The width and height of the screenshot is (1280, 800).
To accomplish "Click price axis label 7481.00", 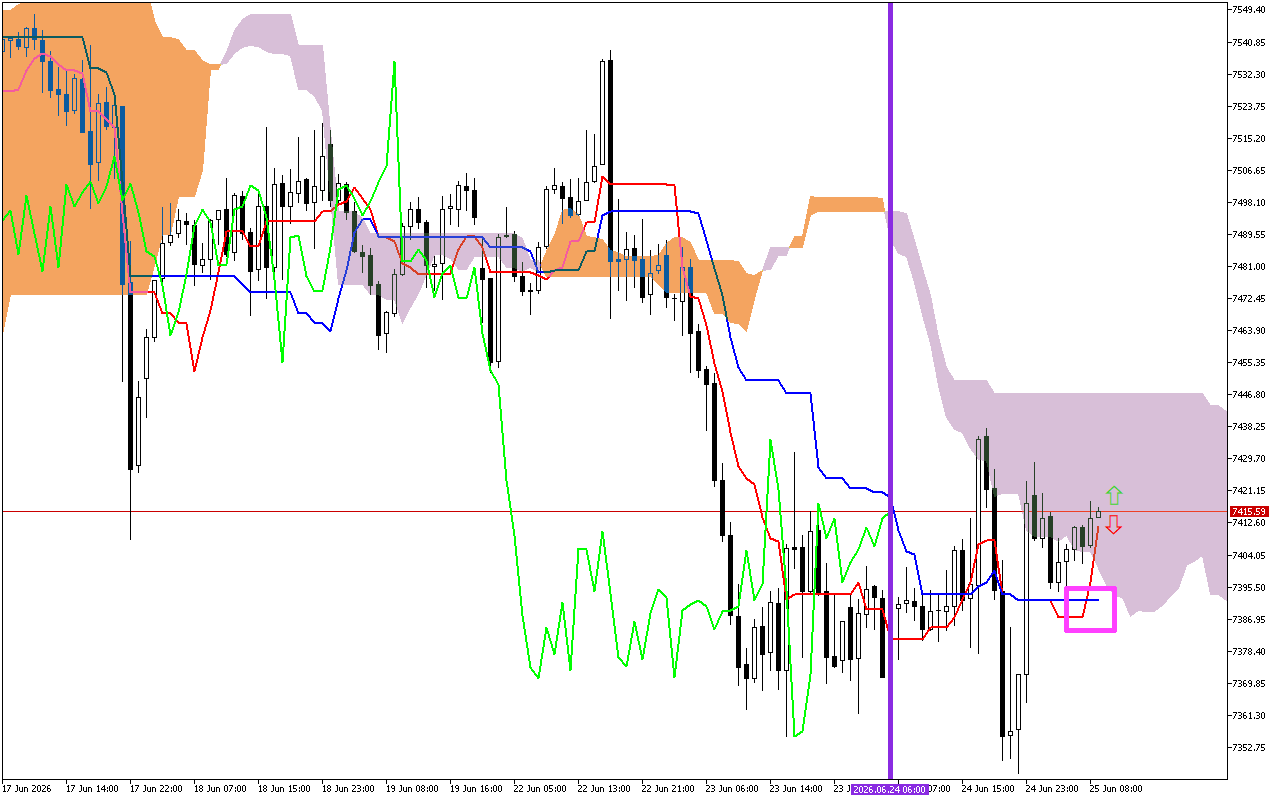I will click(1250, 266).
